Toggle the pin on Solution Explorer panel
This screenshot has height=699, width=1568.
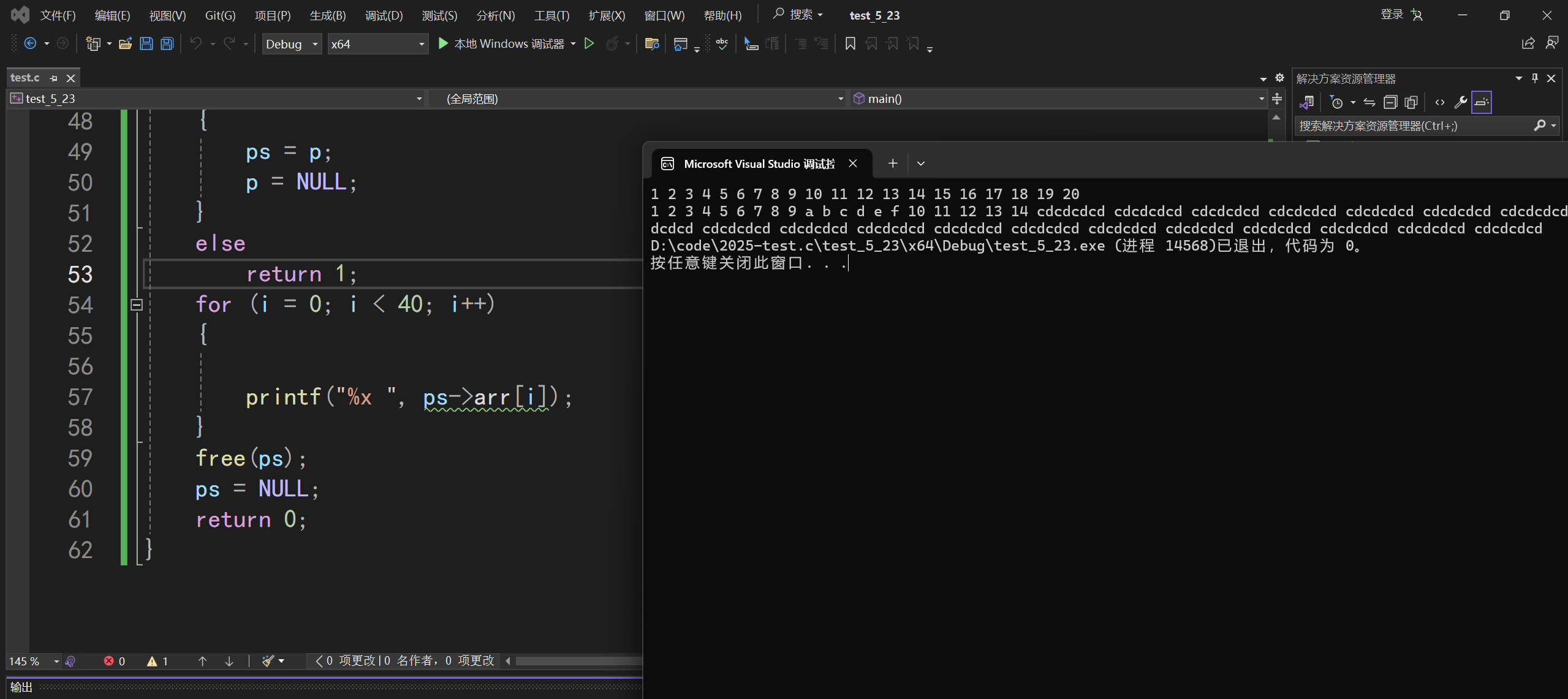click(1534, 78)
